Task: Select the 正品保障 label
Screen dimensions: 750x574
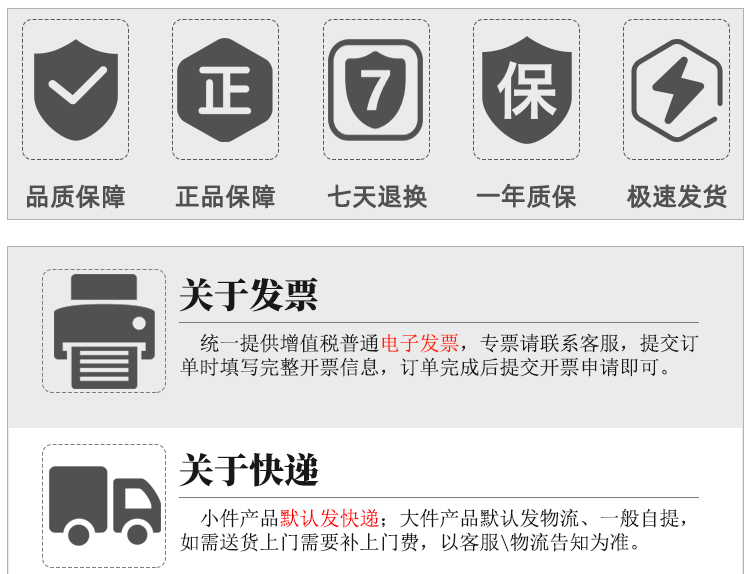Action: 225,197
